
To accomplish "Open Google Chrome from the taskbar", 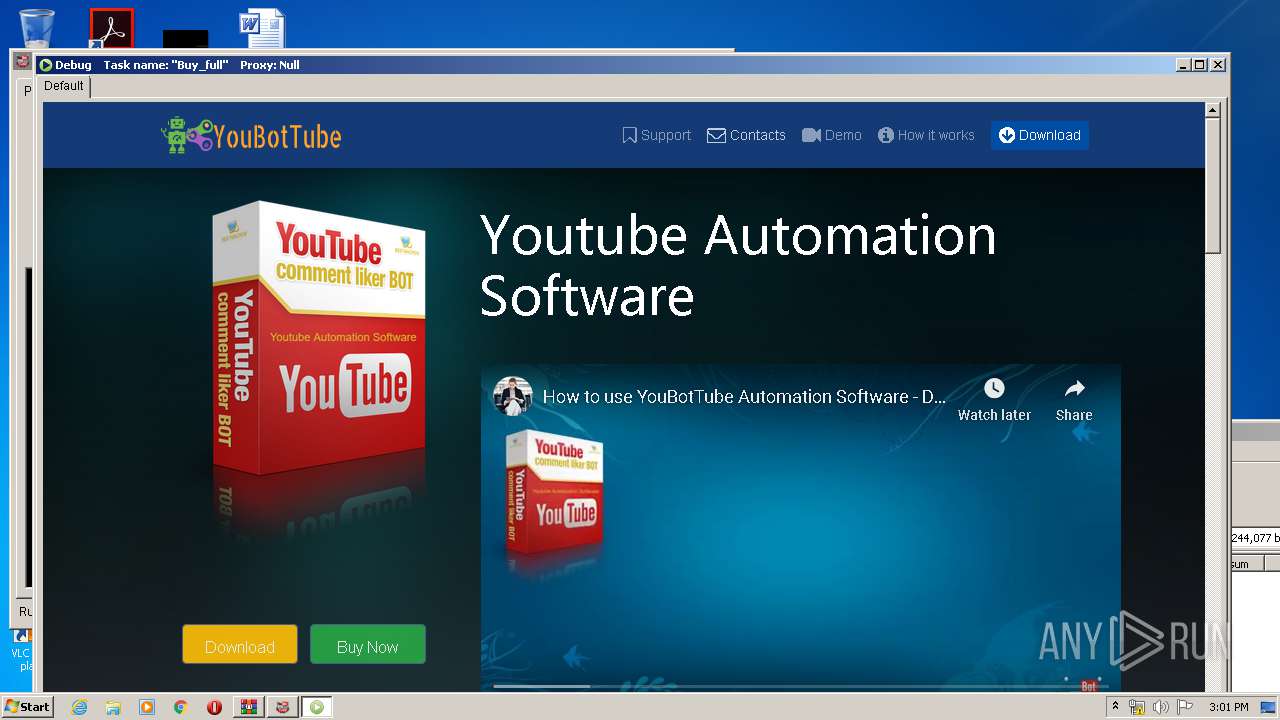I will [x=181, y=707].
